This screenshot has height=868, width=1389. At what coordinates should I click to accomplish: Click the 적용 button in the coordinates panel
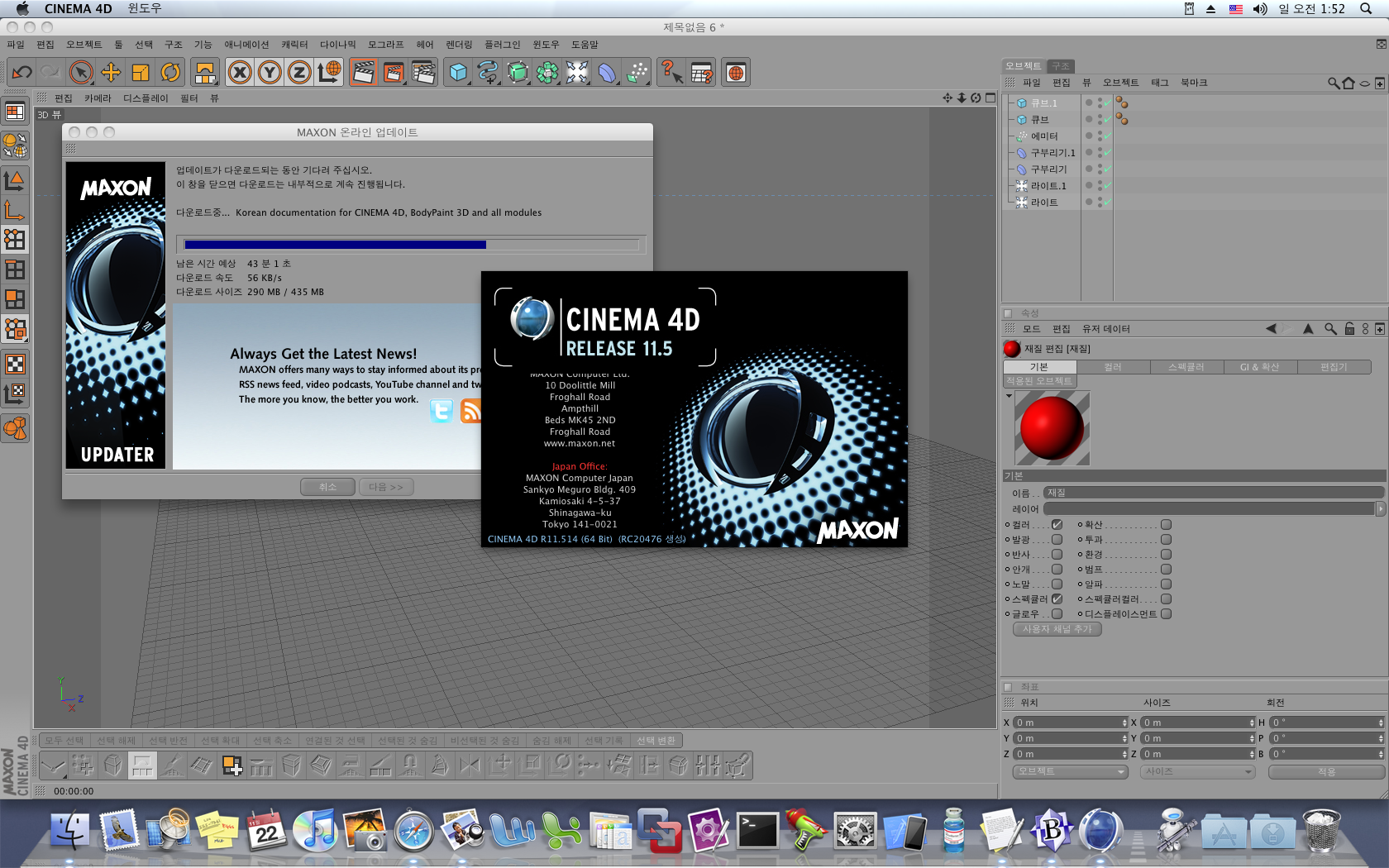point(1326,771)
